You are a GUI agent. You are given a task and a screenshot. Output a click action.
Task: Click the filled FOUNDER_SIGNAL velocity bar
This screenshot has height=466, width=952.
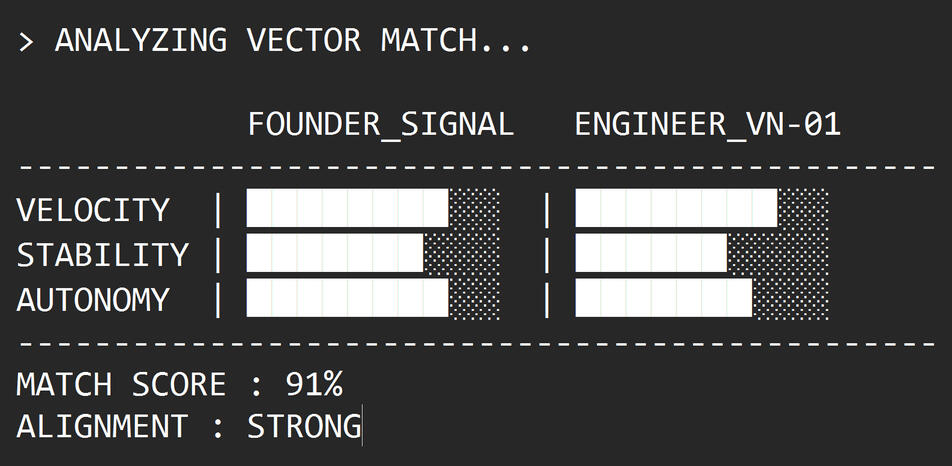[x=347, y=209]
